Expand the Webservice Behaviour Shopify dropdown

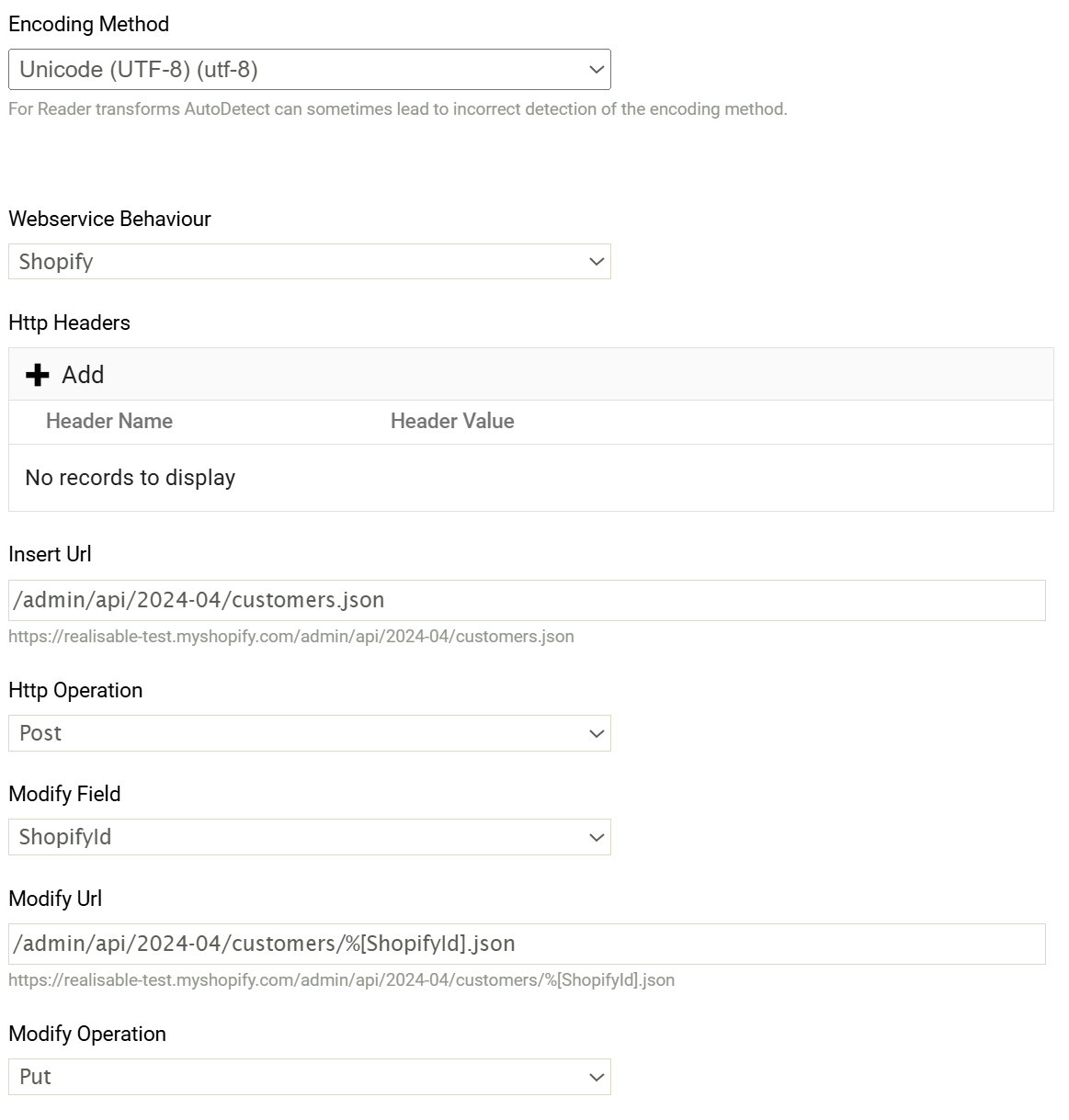pos(309,262)
